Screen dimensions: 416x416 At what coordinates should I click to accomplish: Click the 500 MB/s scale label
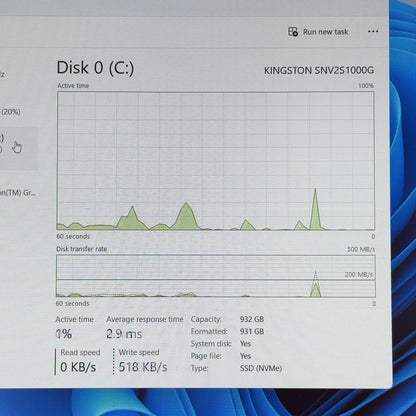[361, 249]
